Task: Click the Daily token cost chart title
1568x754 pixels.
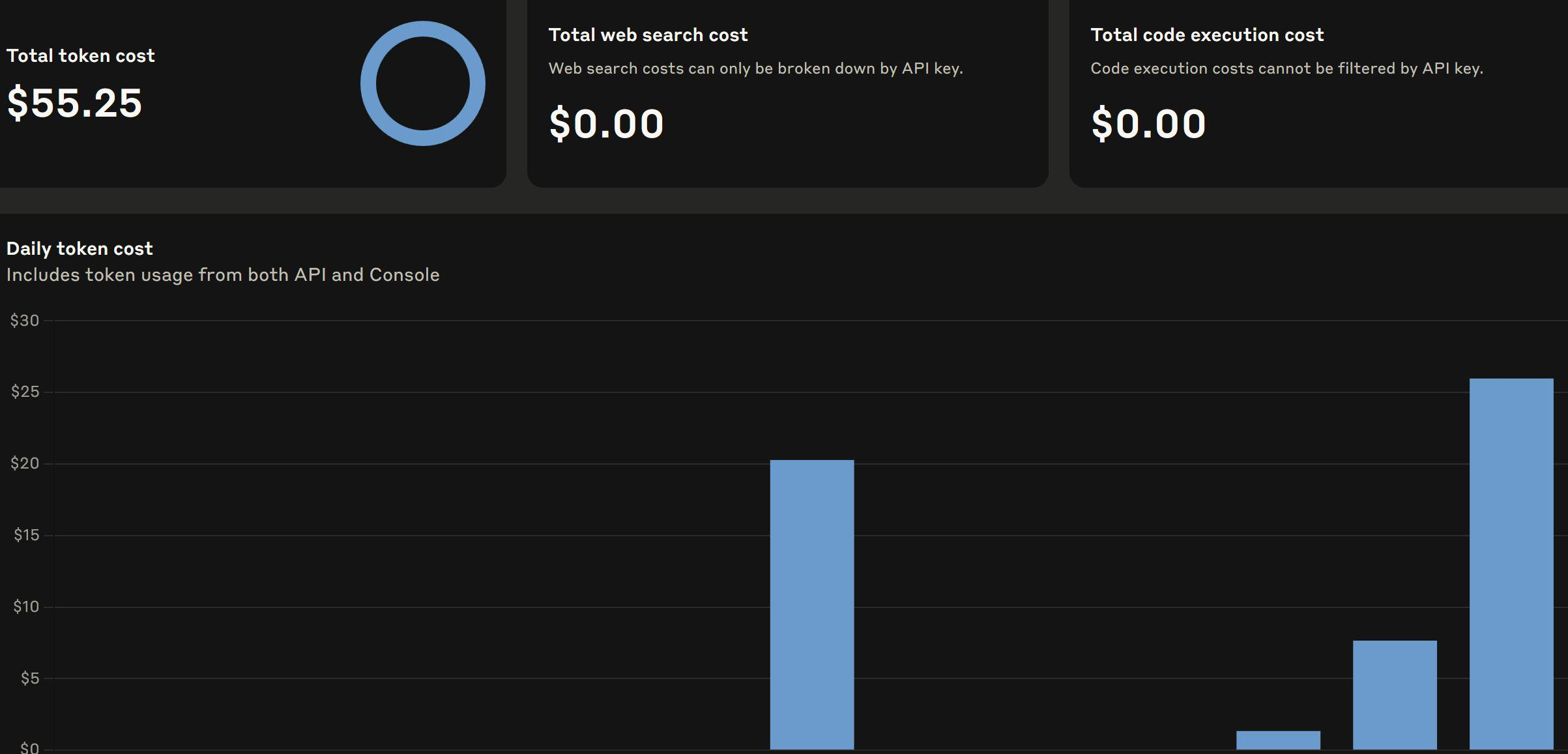Action: pos(80,249)
